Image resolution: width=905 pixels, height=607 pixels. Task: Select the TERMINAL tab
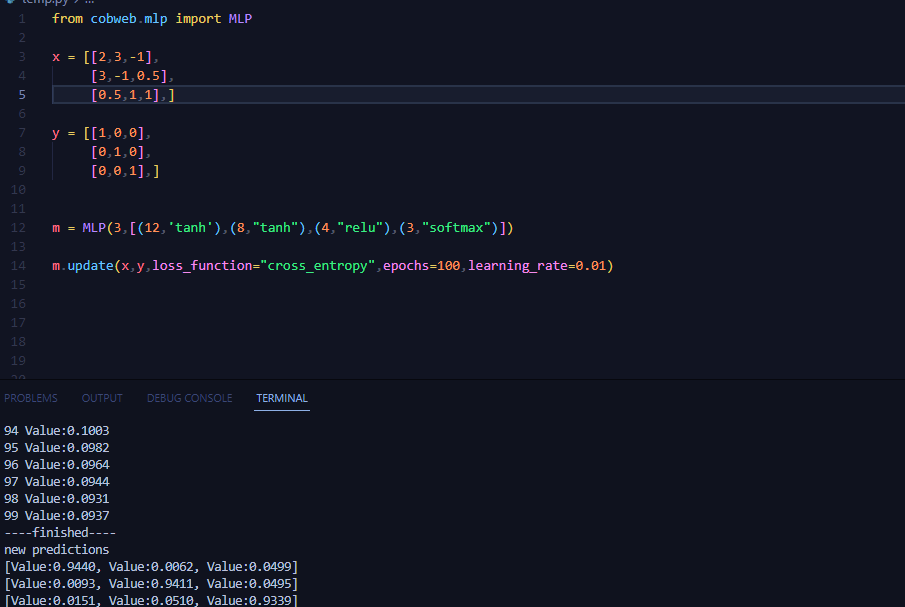click(282, 398)
